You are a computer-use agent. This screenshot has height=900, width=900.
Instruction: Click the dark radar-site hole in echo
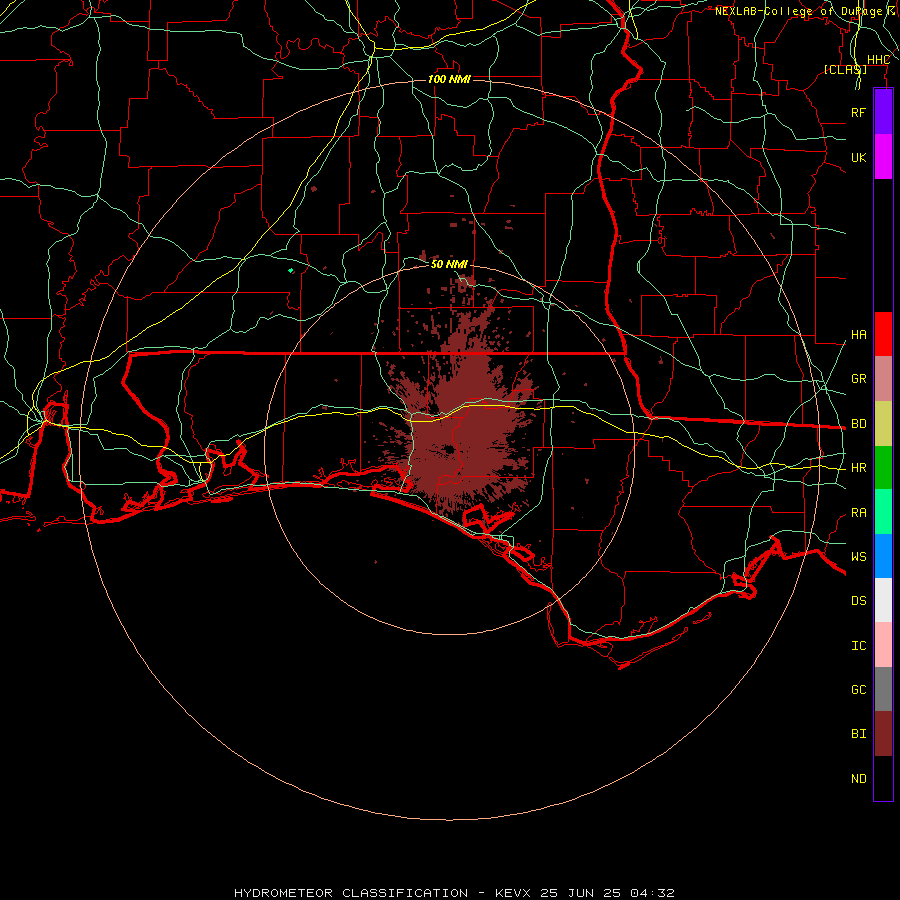(x=449, y=449)
